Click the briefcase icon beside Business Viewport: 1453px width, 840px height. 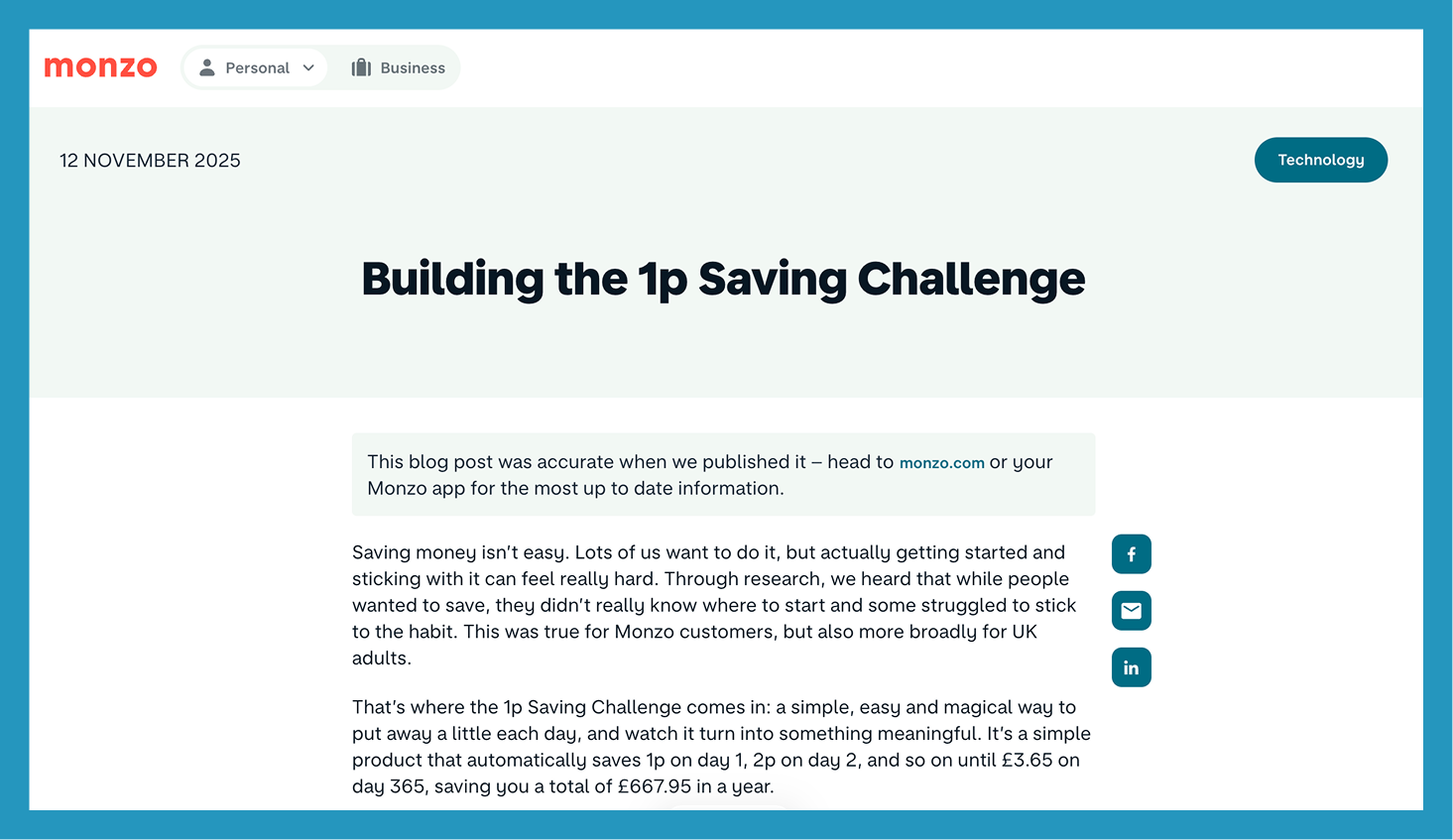(361, 67)
